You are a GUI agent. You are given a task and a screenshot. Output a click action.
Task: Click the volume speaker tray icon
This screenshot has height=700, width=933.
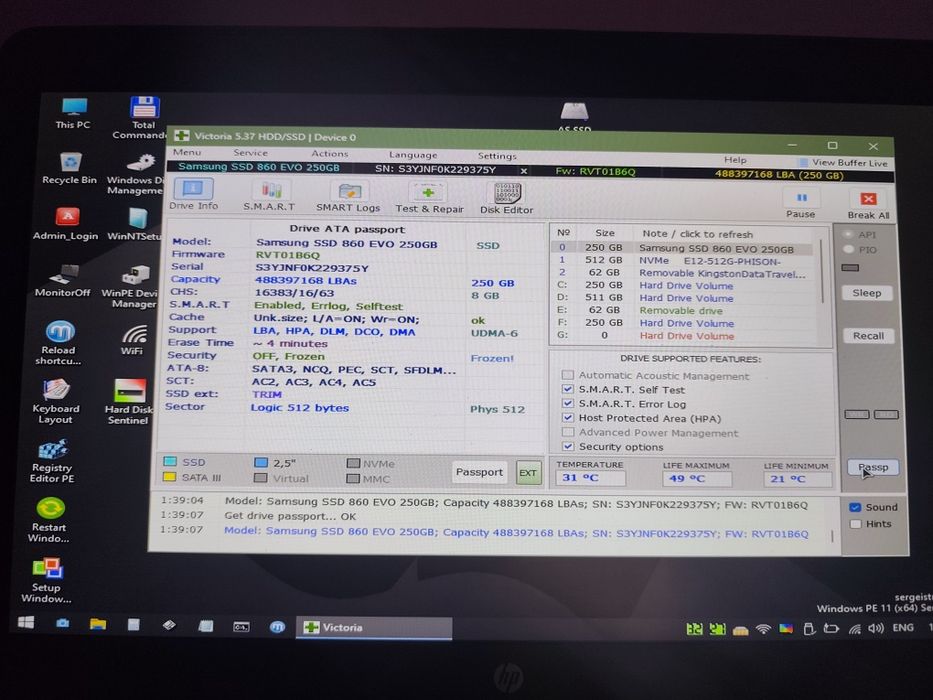click(x=875, y=629)
